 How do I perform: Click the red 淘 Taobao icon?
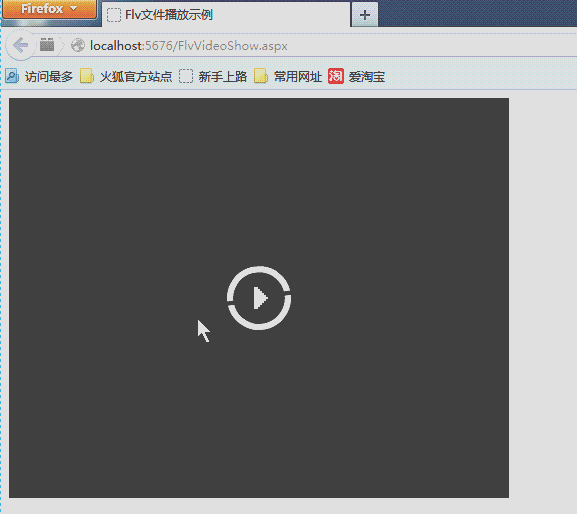[x=336, y=76]
